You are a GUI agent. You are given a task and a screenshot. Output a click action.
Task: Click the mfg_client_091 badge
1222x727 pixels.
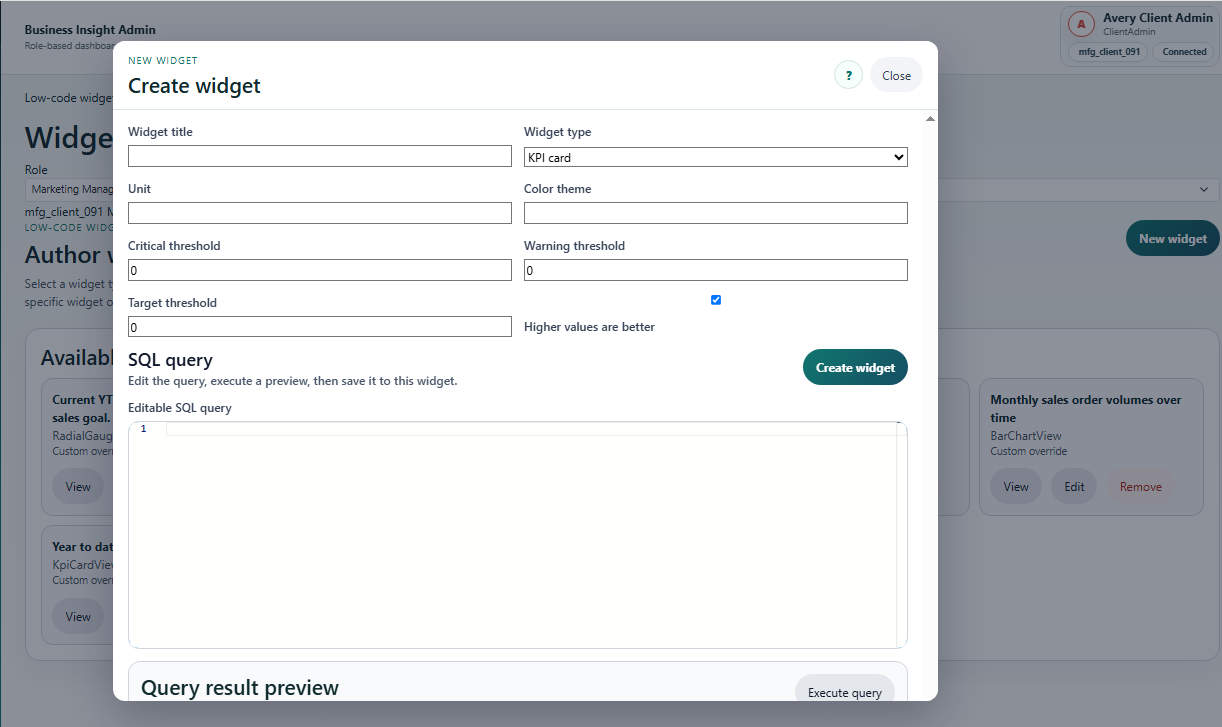[x=1109, y=52]
